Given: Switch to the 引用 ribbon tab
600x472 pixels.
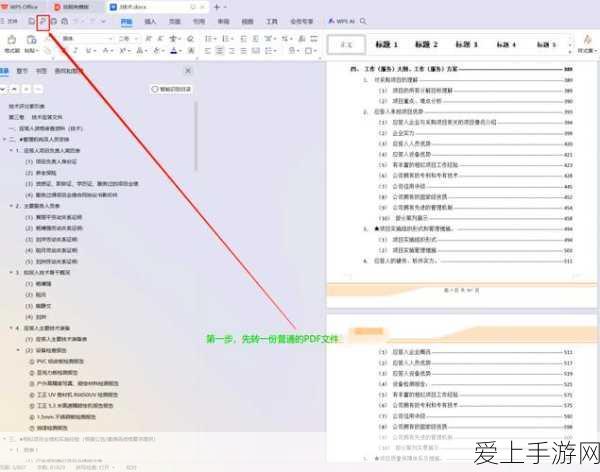Looking at the screenshot, I should pos(199,21).
